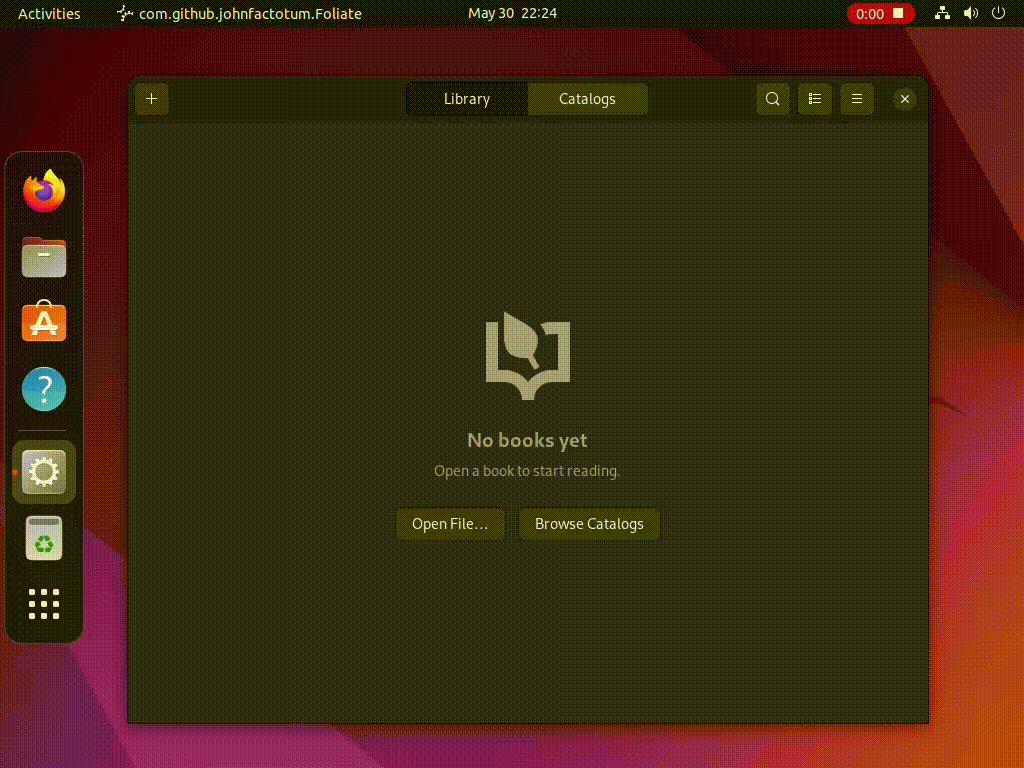This screenshot has height=768, width=1024.
Task: Click Activities in the top bar
Action: [49, 14]
